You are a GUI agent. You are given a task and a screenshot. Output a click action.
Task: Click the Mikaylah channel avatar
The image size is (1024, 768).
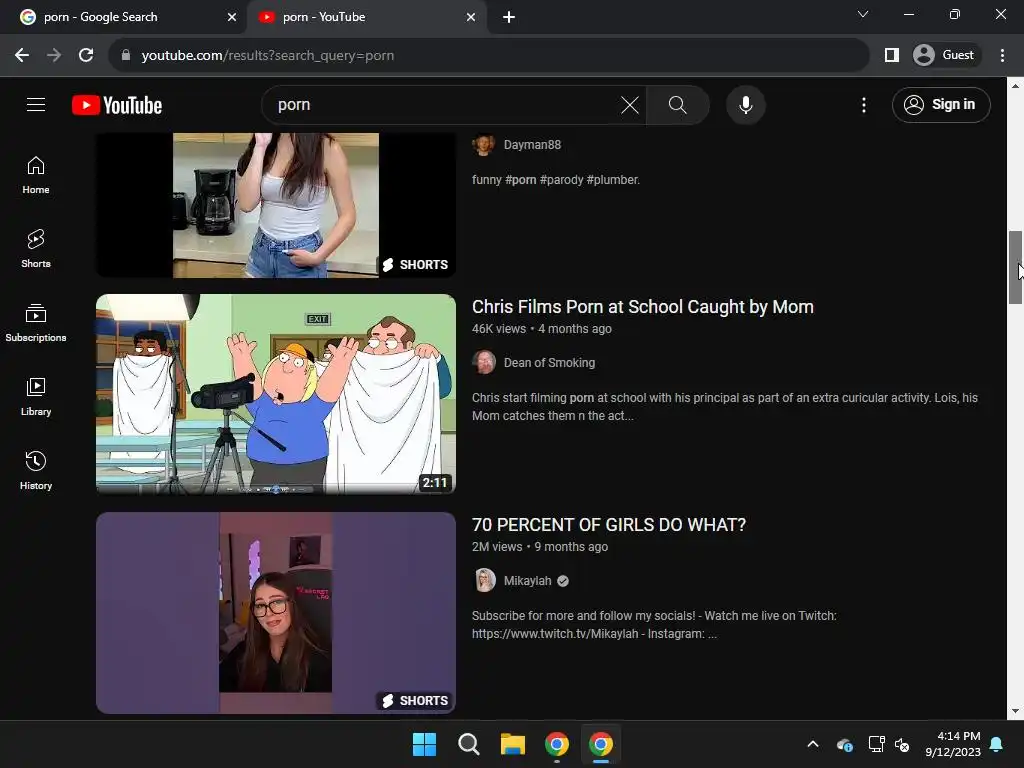(x=485, y=581)
